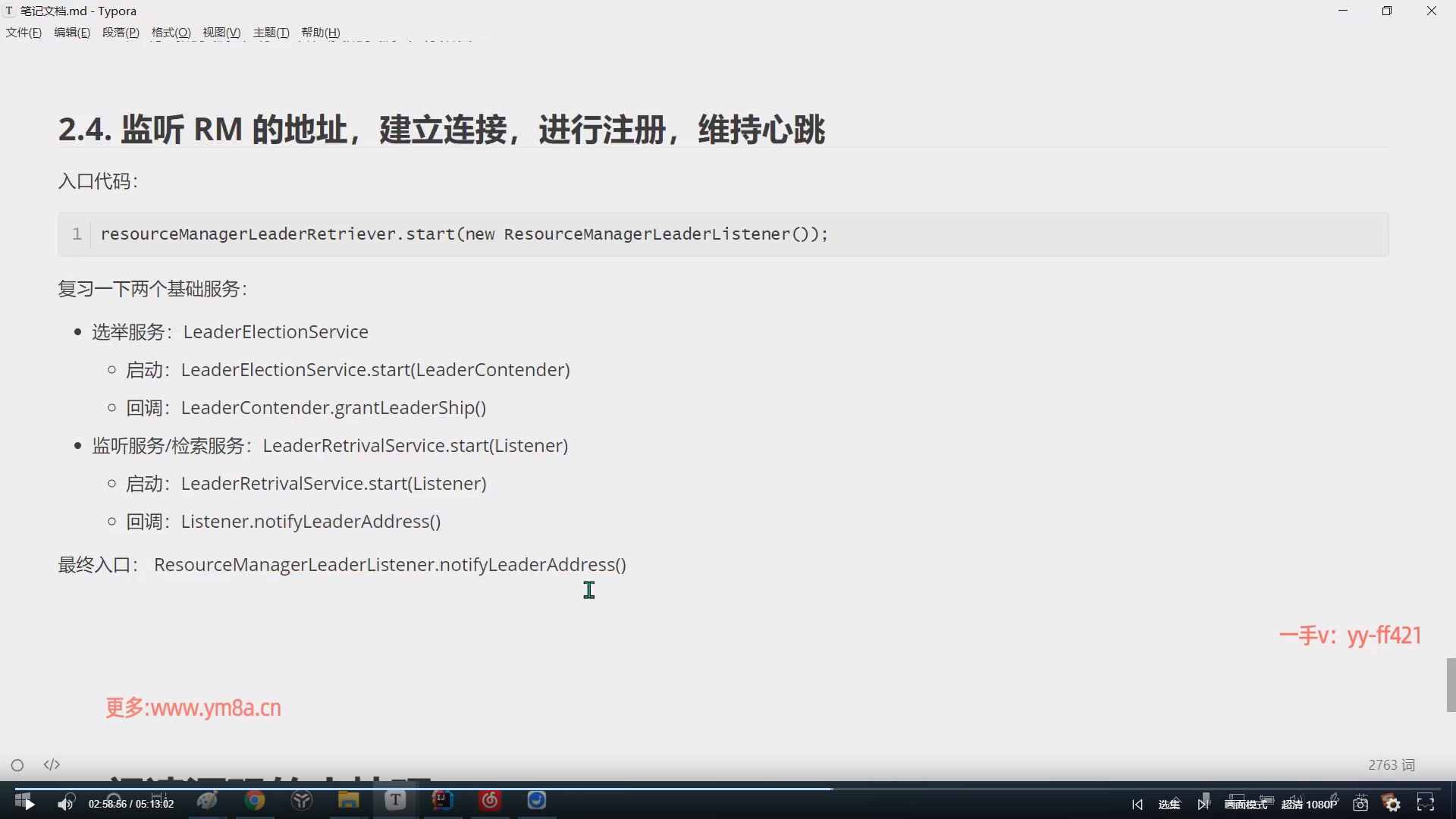1456x819 pixels.
Task: Open the 格式(O) menu
Action: tap(171, 33)
